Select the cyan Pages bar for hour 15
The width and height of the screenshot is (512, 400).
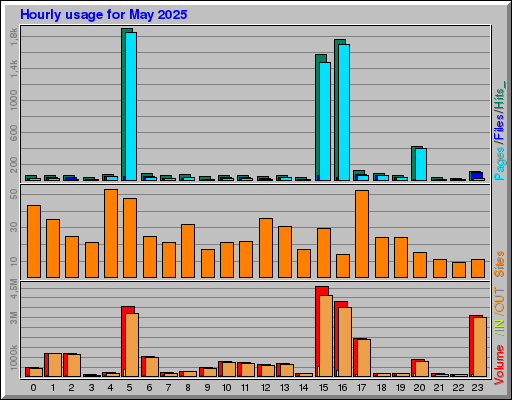[x=325, y=121]
